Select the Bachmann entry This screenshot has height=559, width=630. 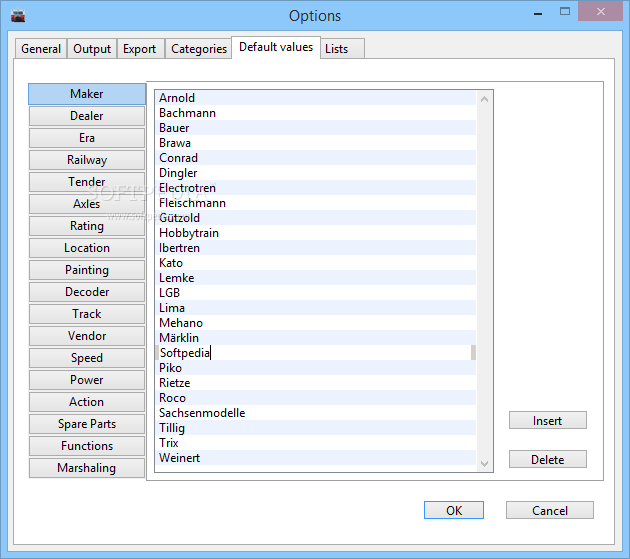pyautogui.click(x=316, y=113)
